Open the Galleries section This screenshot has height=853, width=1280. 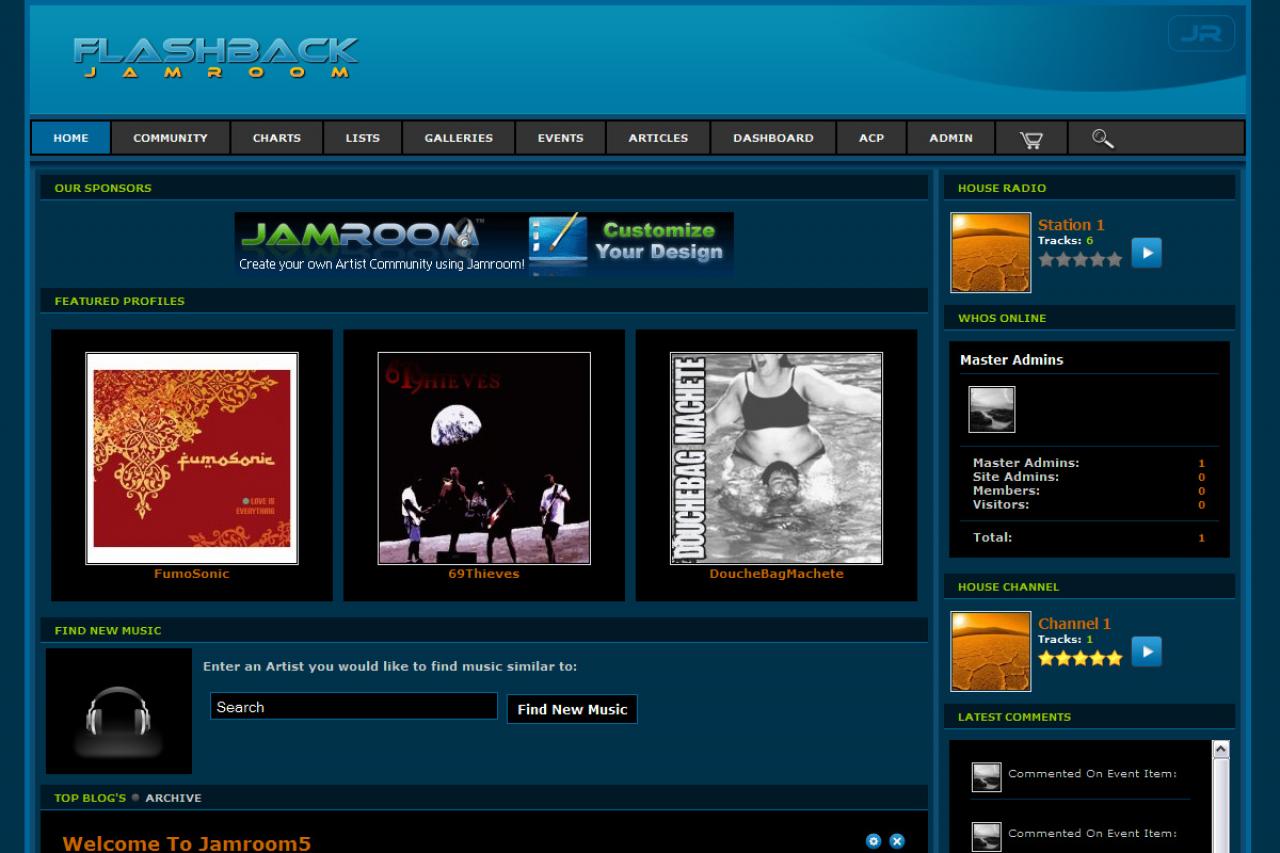click(x=459, y=138)
